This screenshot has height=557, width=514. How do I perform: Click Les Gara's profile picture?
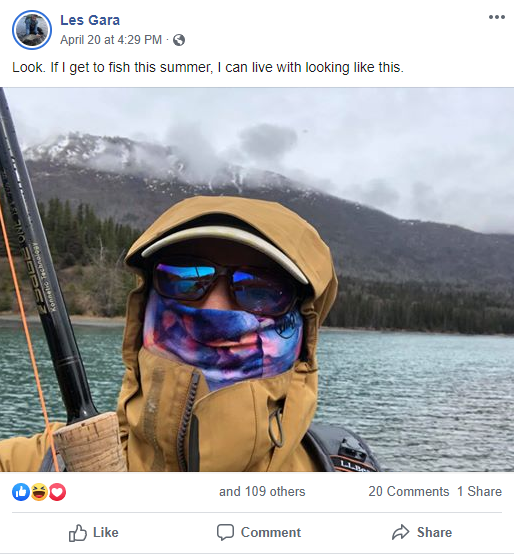pyautogui.click(x=32, y=30)
